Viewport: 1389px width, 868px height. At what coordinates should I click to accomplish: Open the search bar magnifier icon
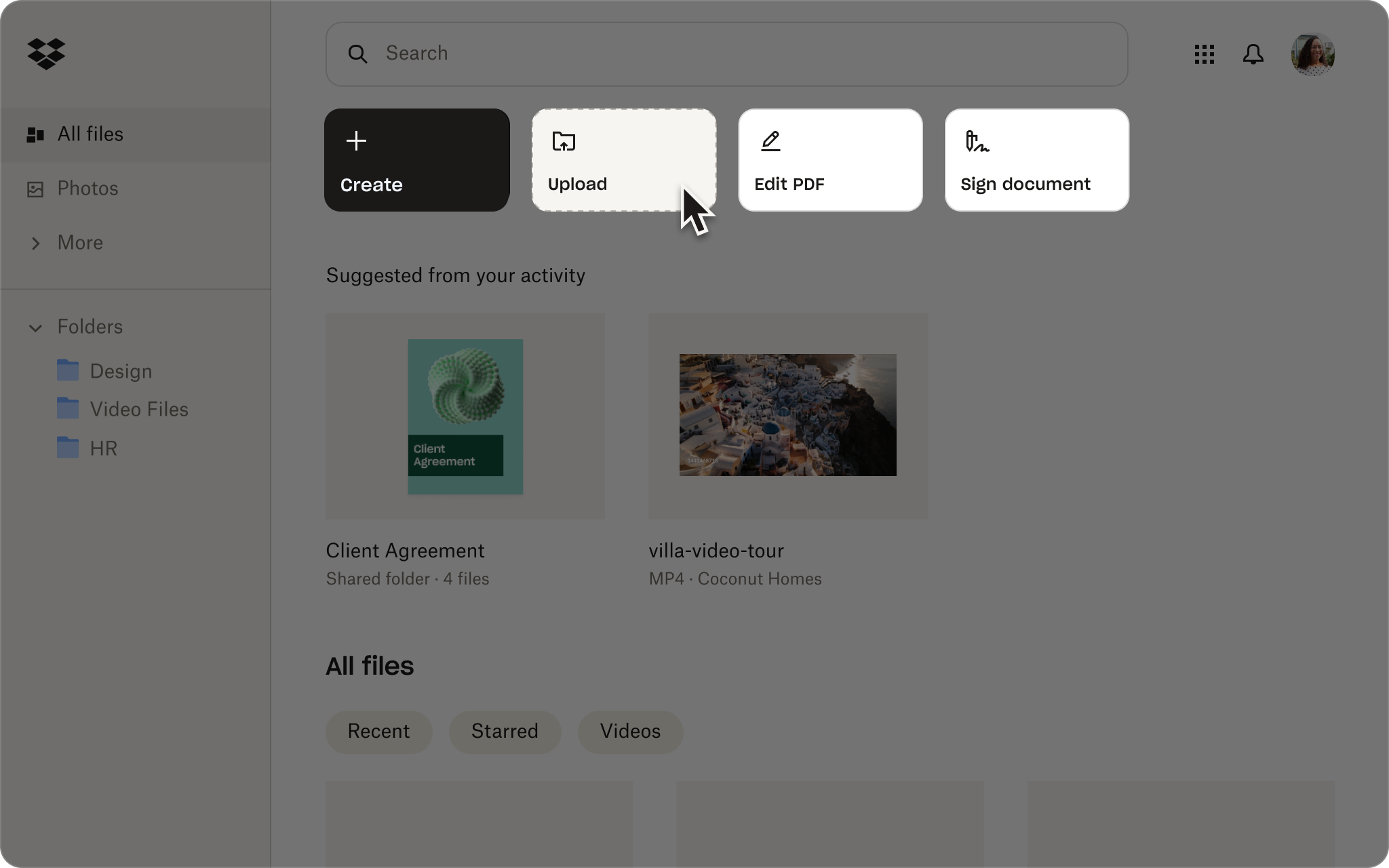(359, 54)
